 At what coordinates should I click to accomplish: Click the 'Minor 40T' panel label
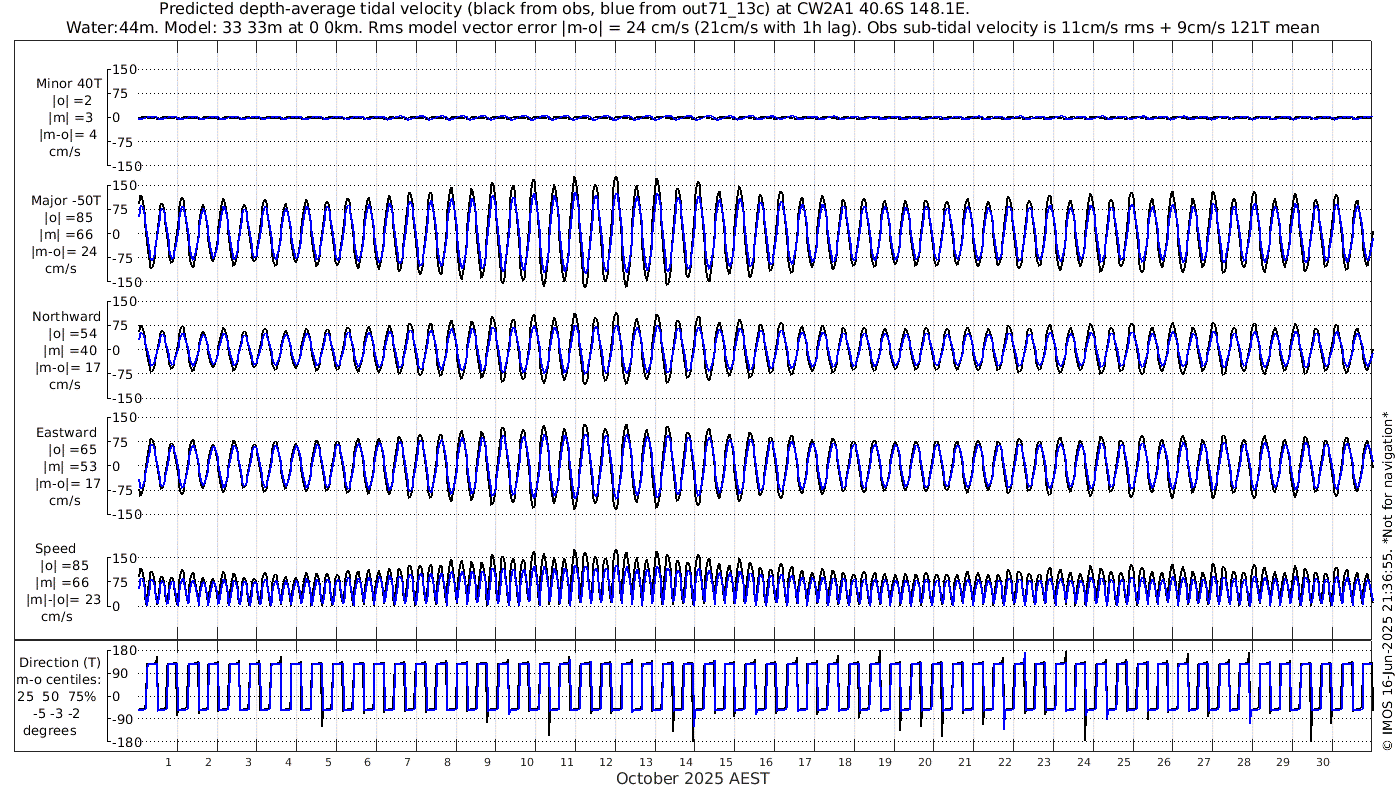click(68, 84)
